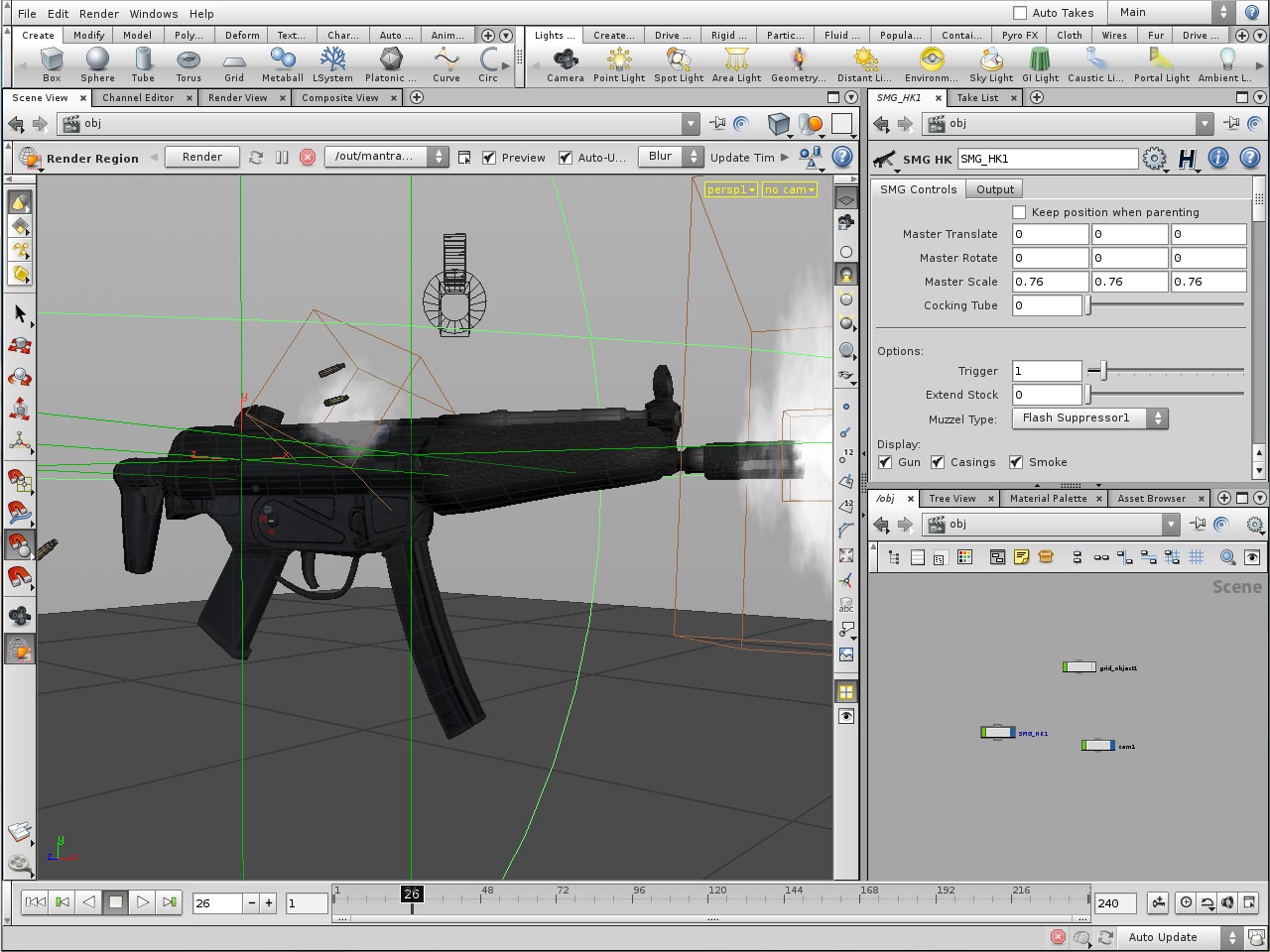Disable the Smoke display option
This screenshot has height=952, width=1270.
coord(1016,462)
